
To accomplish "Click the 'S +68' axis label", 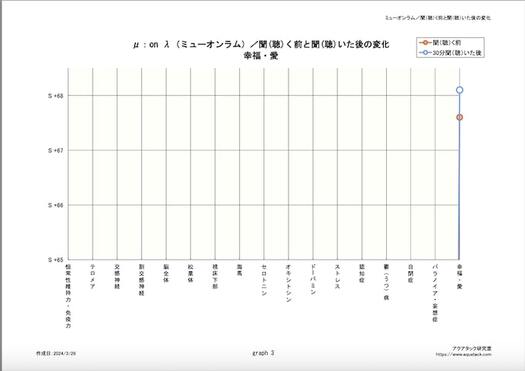I will click(56, 96).
